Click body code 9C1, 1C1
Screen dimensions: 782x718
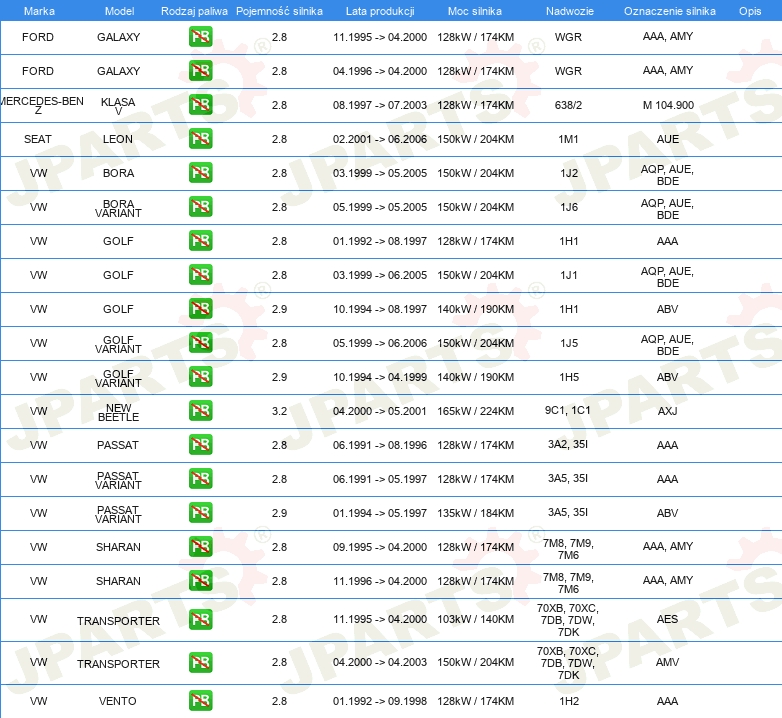(x=568, y=410)
